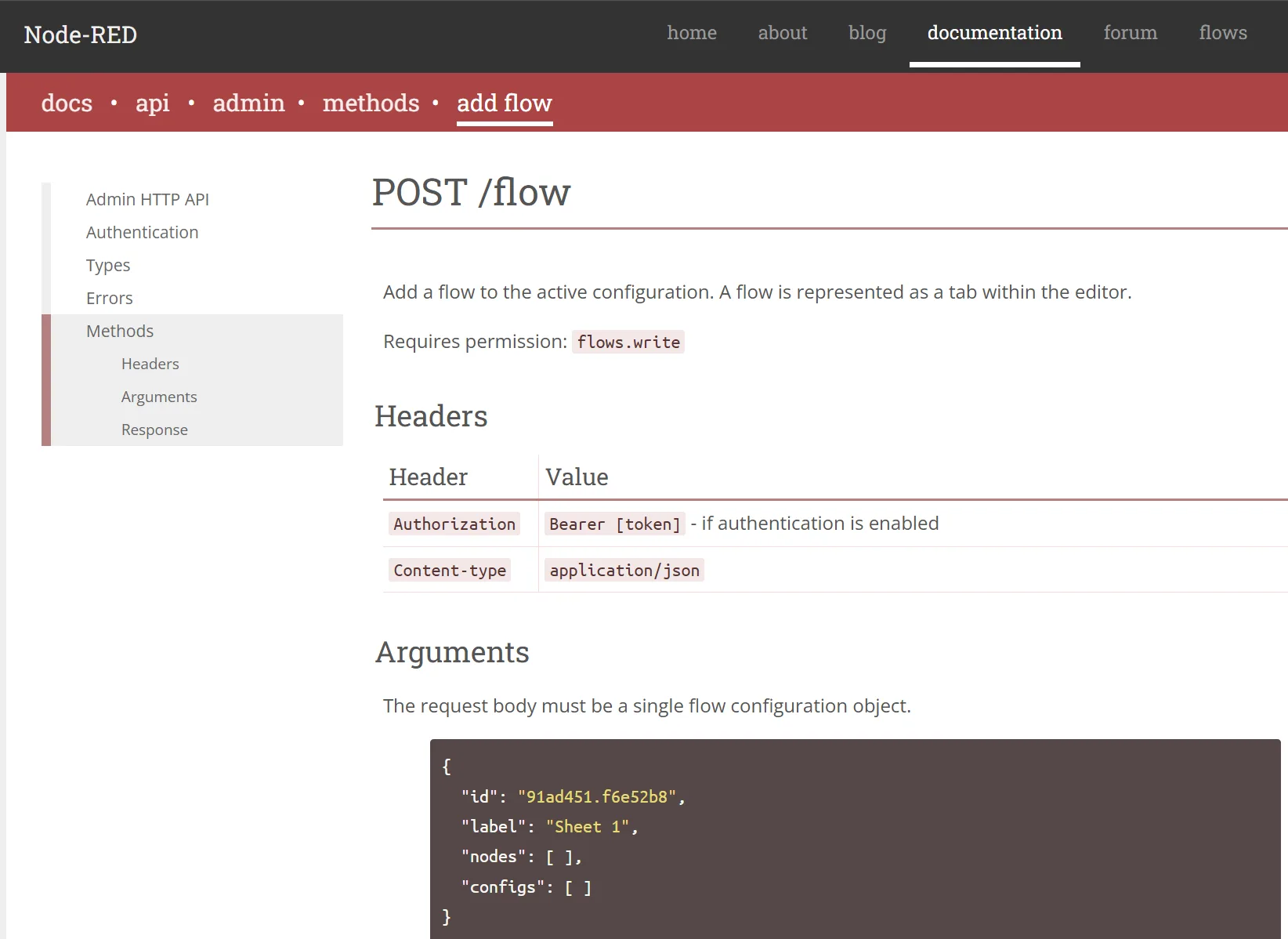Click the Header column heading

tap(429, 477)
